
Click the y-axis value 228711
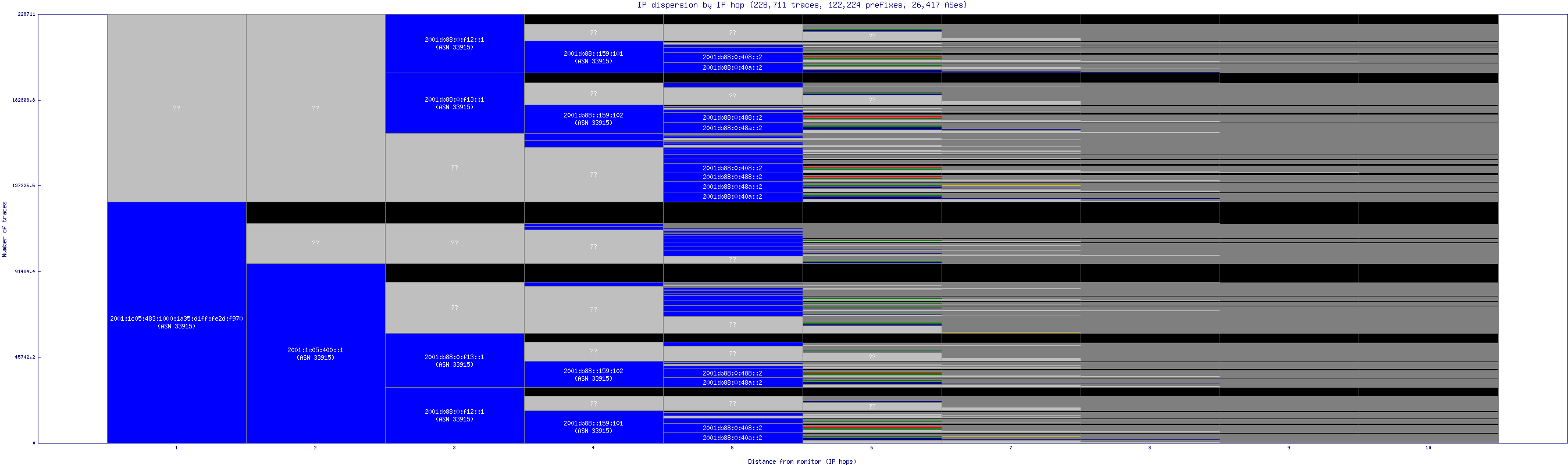point(26,14)
